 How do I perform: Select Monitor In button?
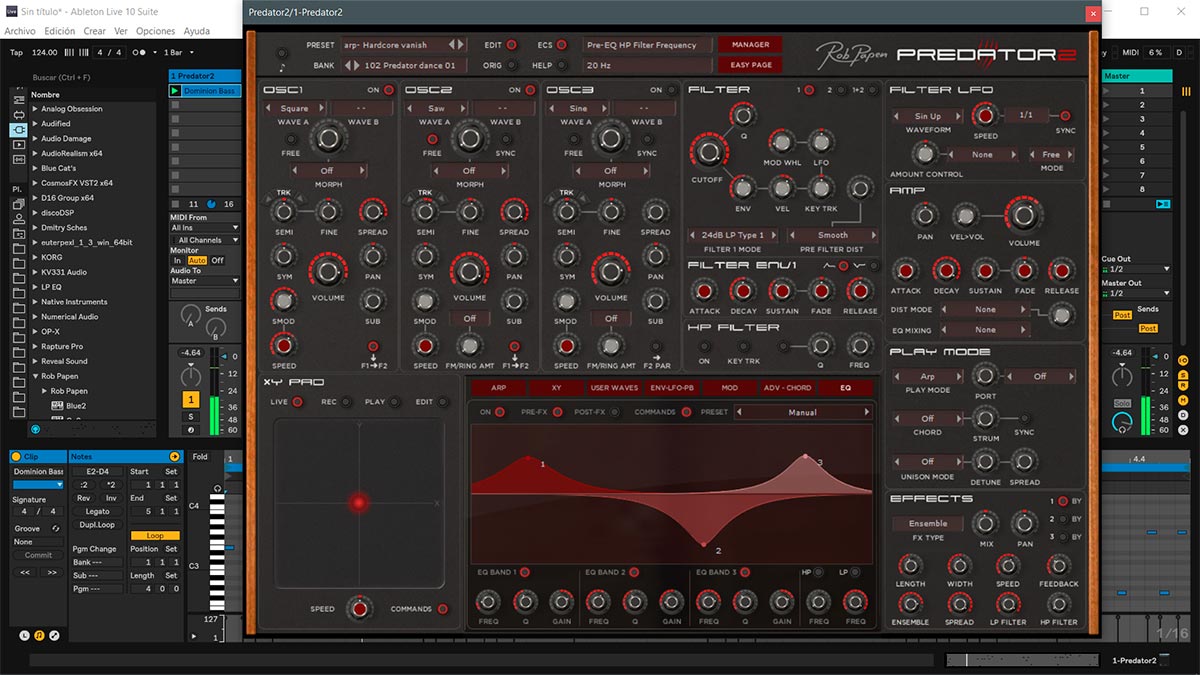click(177, 260)
